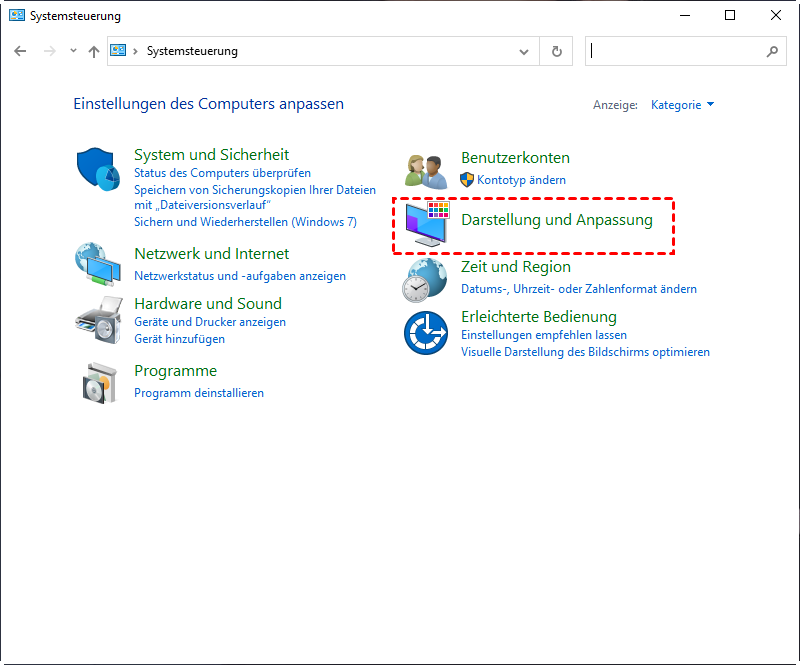
Task: Click Programm deinstallieren link
Action: (199, 393)
